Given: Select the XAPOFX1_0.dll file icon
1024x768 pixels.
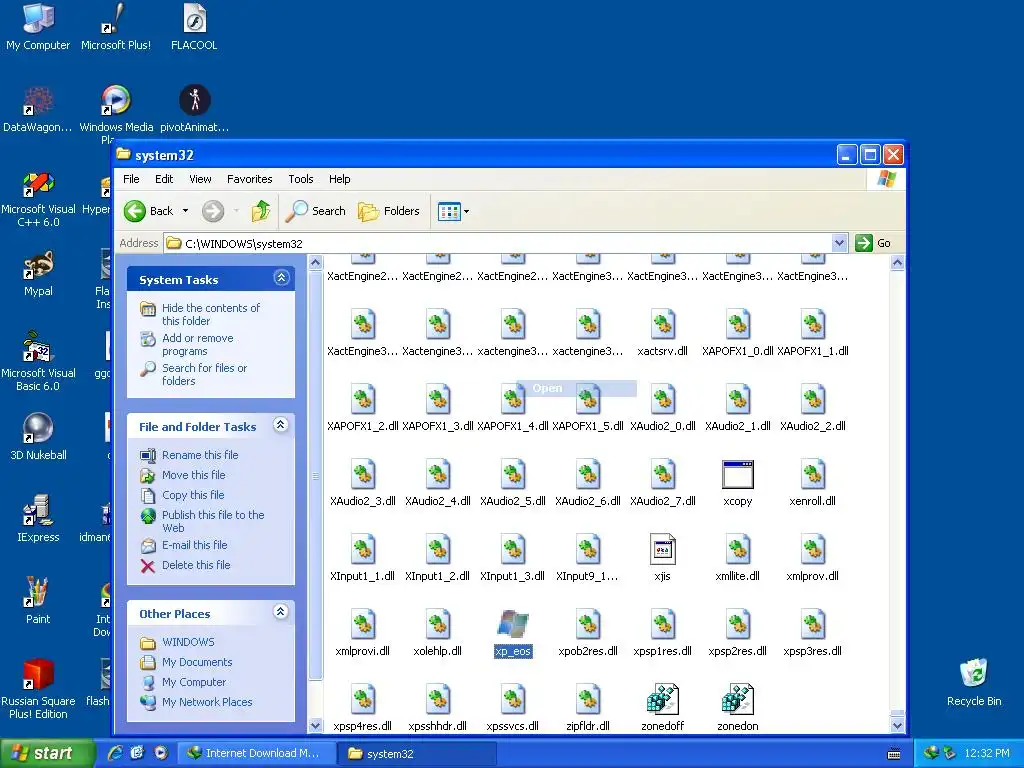Looking at the screenshot, I should tap(737, 325).
